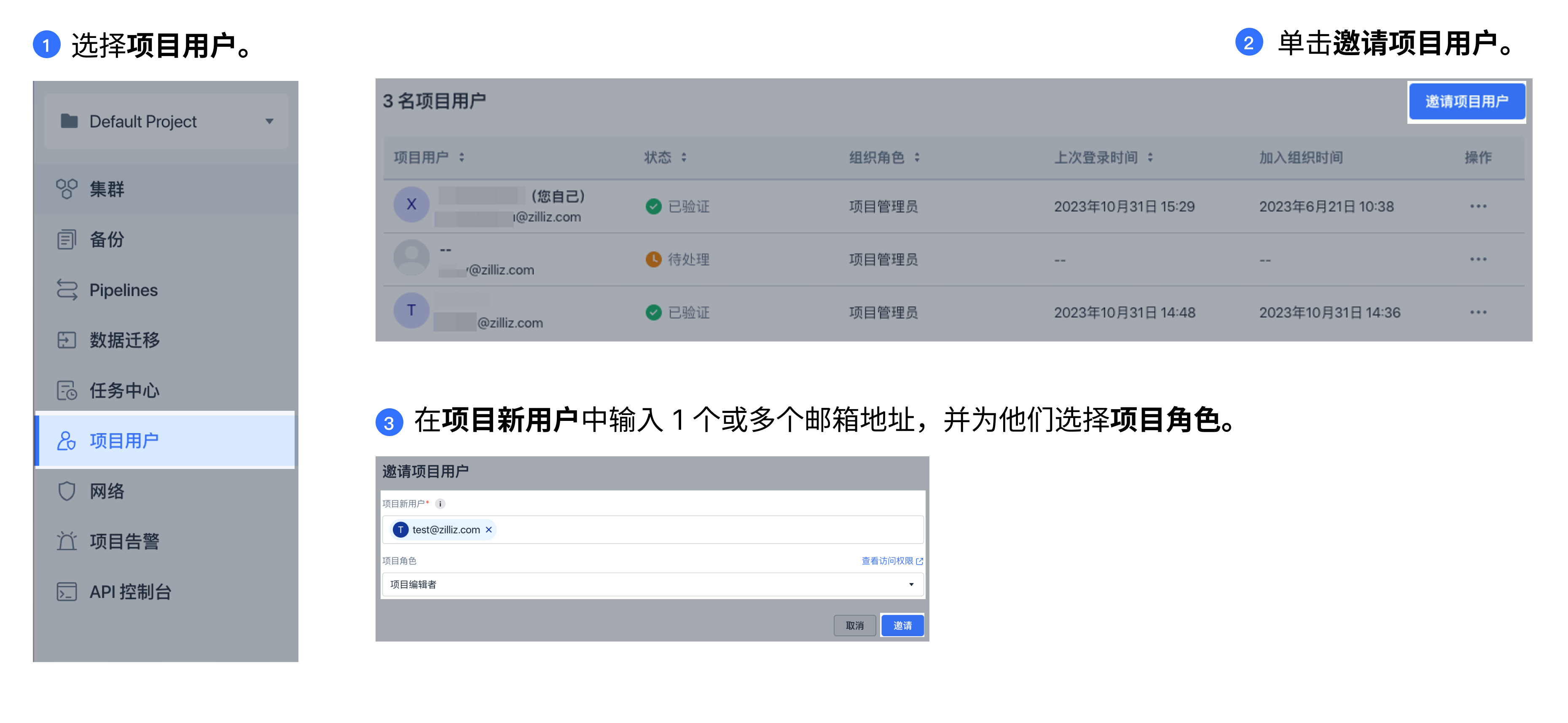The image size is (1568, 723).
Task: Click the 数据迁移 migration icon
Action: 66,340
